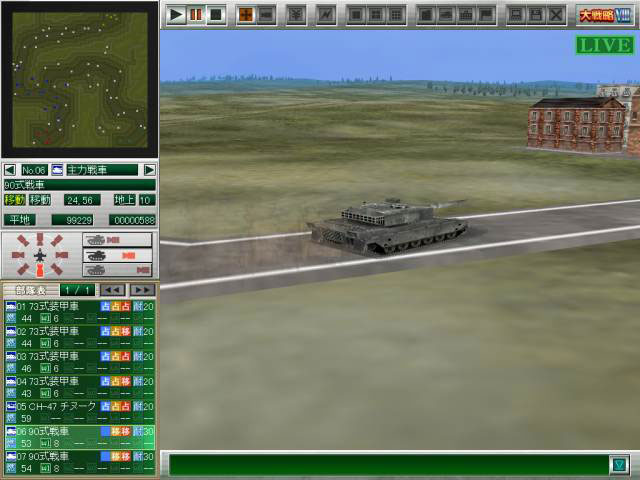Click the gray icon beside the orange crosshair
This screenshot has width=640, height=480.
click(x=266, y=15)
